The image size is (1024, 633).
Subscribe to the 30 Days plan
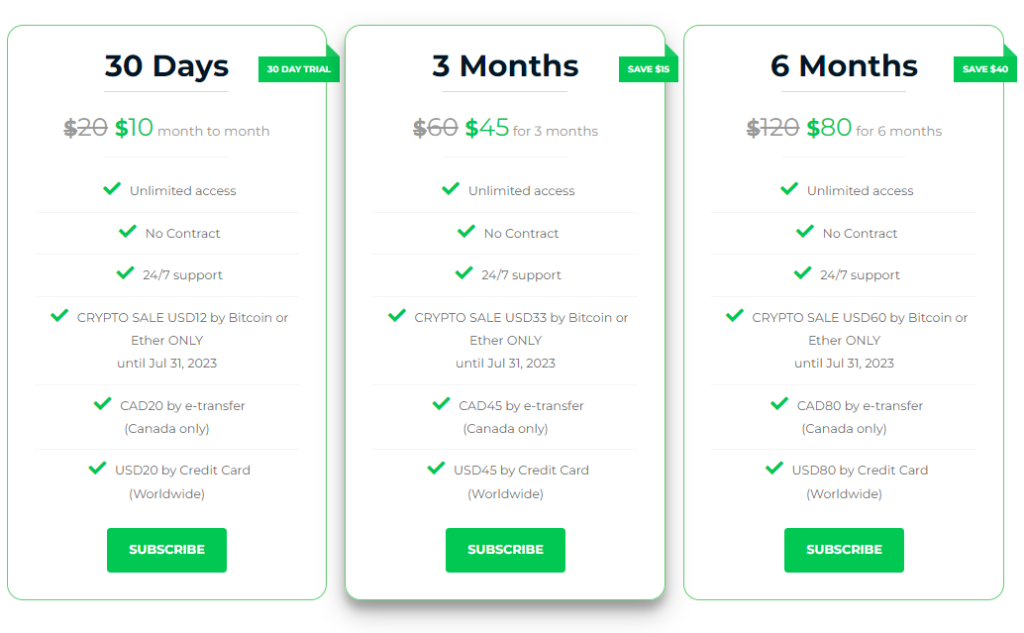(166, 549)
